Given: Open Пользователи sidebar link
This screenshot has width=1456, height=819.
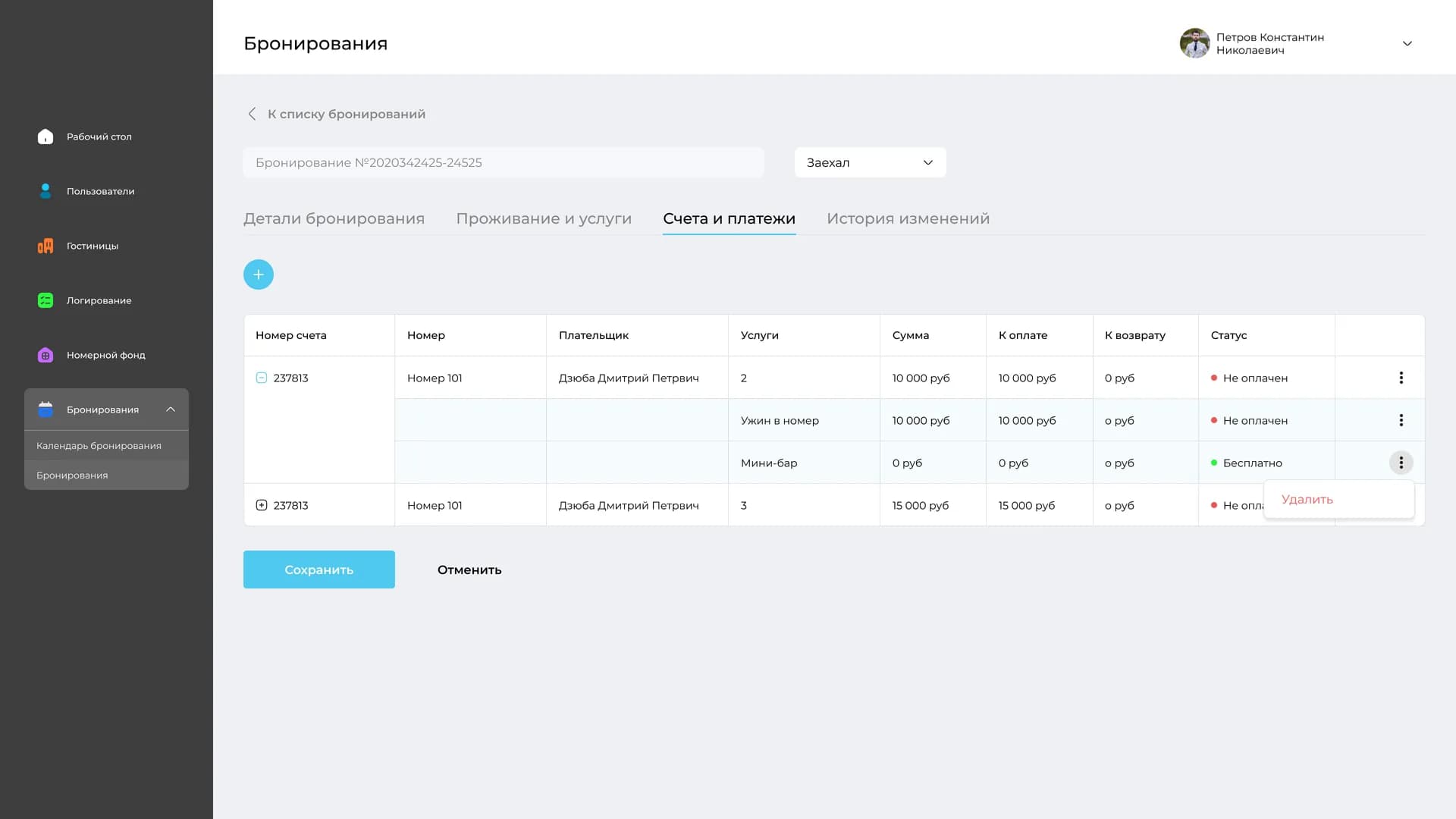Looking at the screenshot, I should point(101,191).
